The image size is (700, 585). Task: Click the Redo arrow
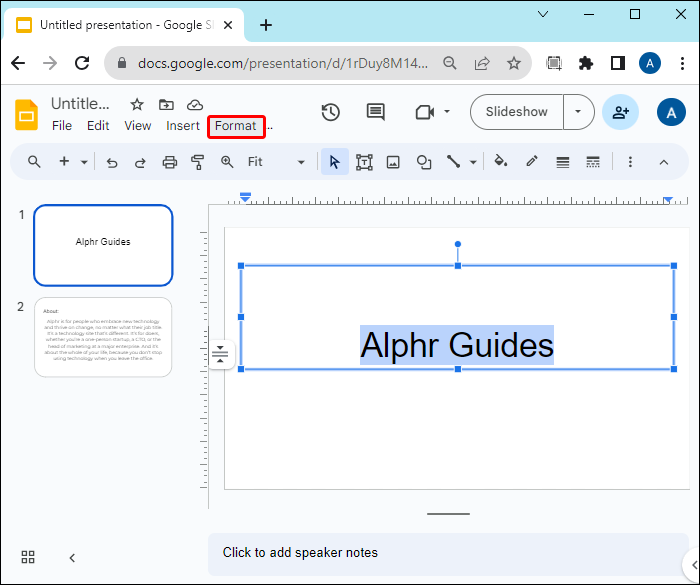(140, 163)
